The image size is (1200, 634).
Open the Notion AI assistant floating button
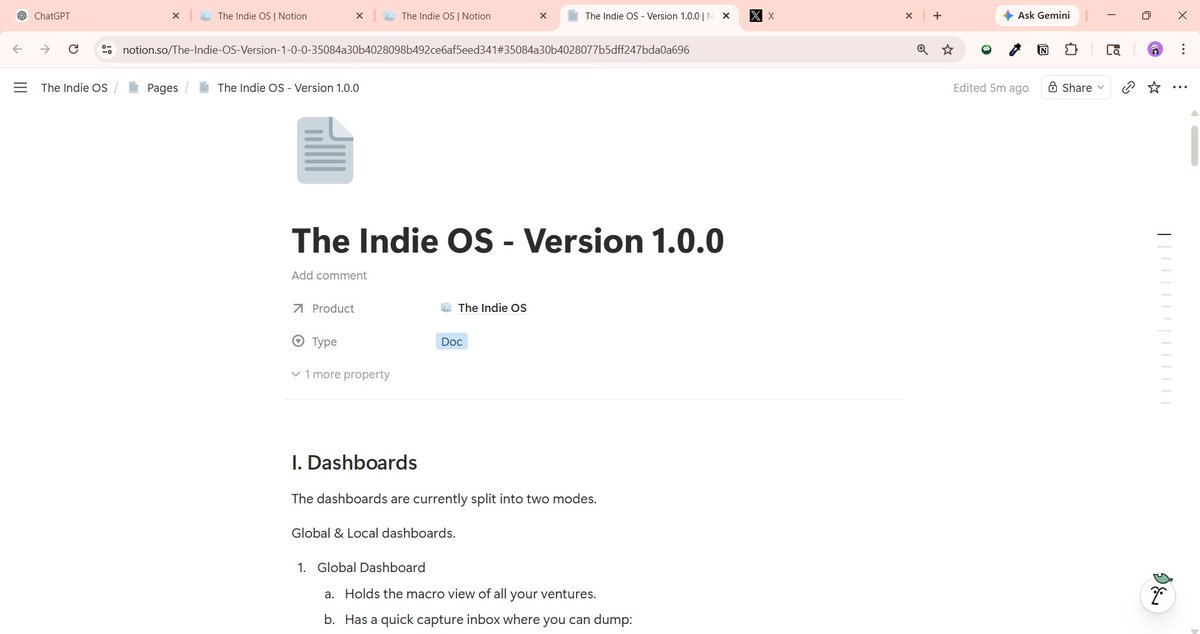click(1157, 594)
